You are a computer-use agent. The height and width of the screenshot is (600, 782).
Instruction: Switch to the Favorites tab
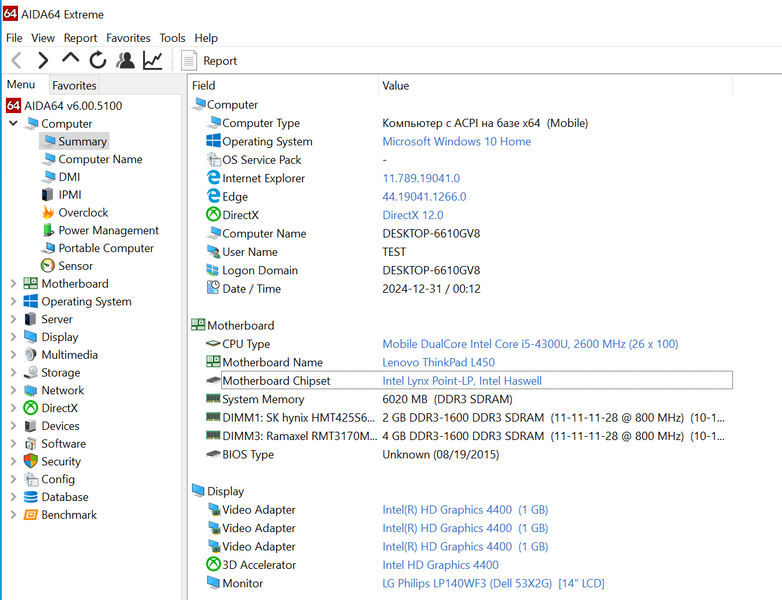(74, 85)
